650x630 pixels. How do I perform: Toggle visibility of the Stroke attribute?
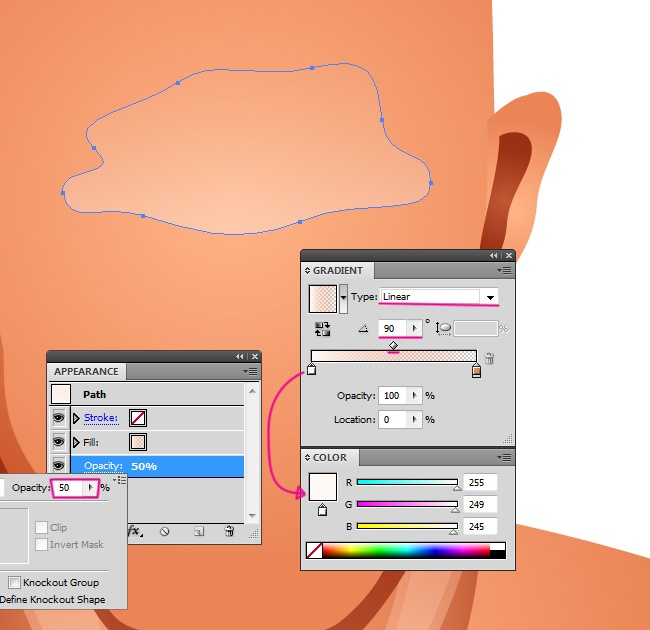click(59, 418)
